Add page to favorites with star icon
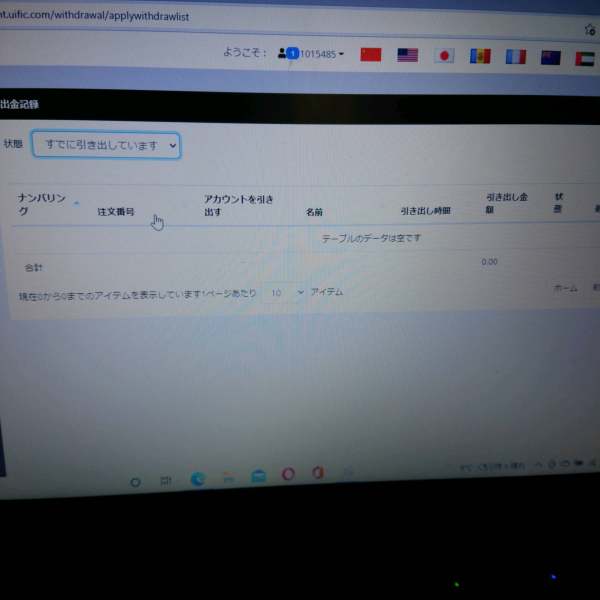The width and height of the screenshot is (600, 600). [x=590, y=29]
